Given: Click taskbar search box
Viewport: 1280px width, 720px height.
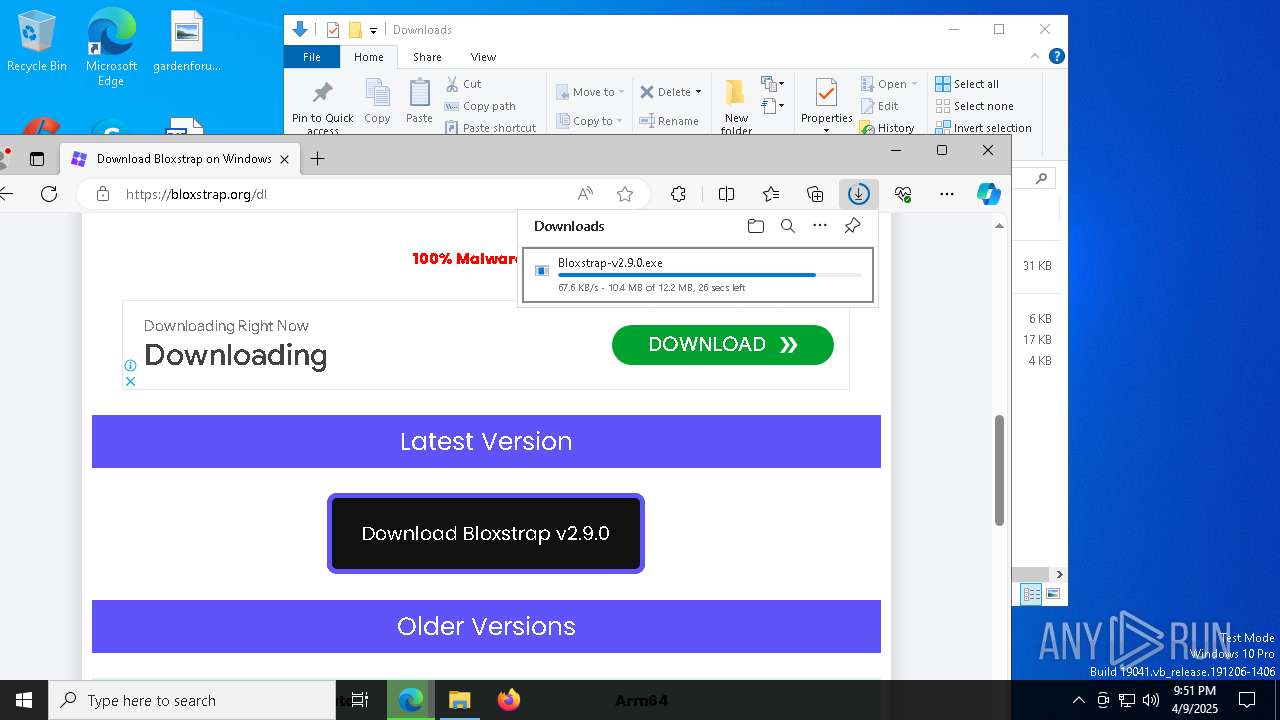Looking at the screenshot, I should click(x=192, y=700).
